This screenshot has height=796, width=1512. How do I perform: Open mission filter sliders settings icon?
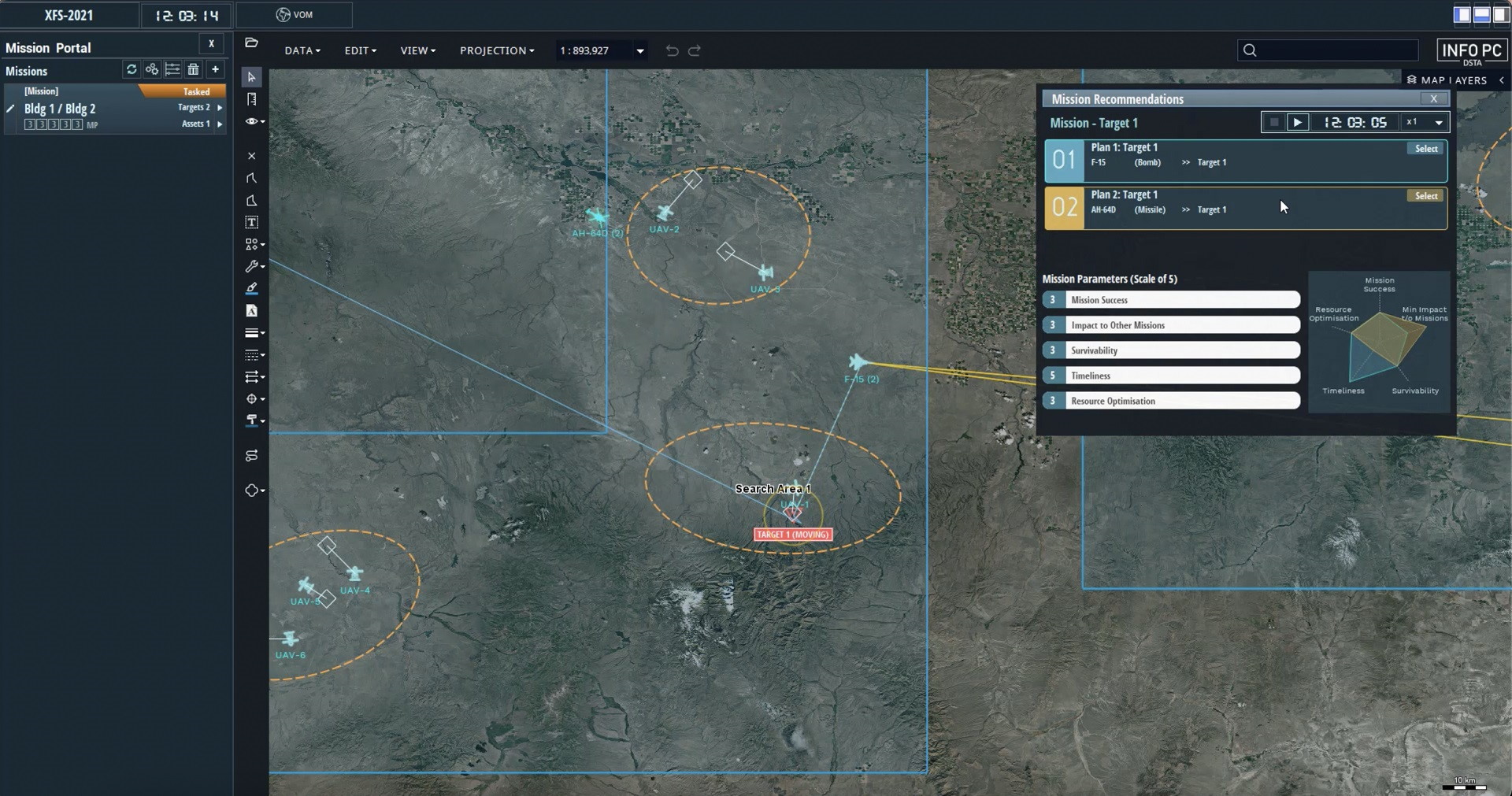point(172,70)
